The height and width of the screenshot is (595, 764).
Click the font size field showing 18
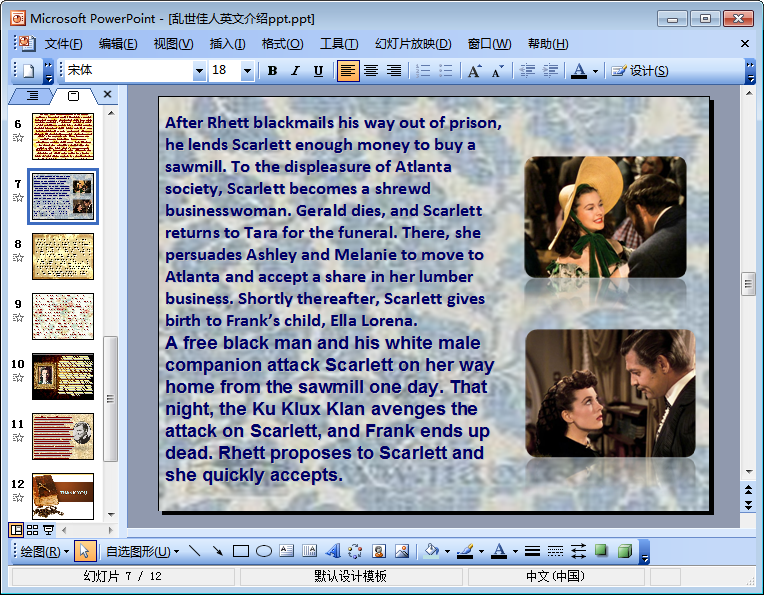[225, 71]
